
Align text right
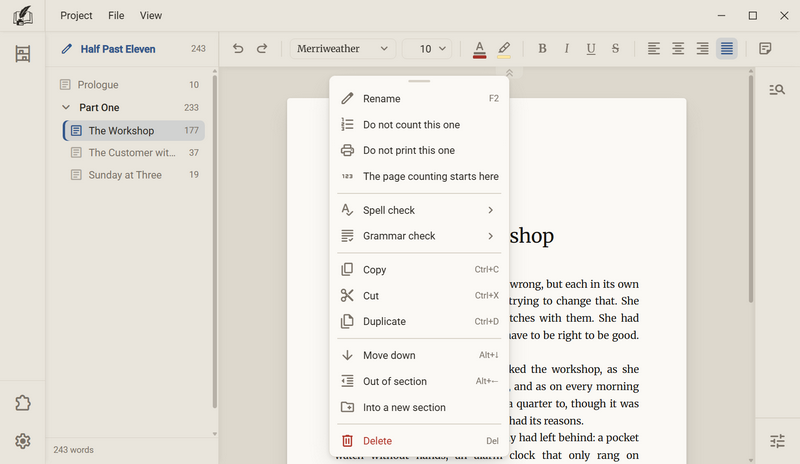(703, 48)
